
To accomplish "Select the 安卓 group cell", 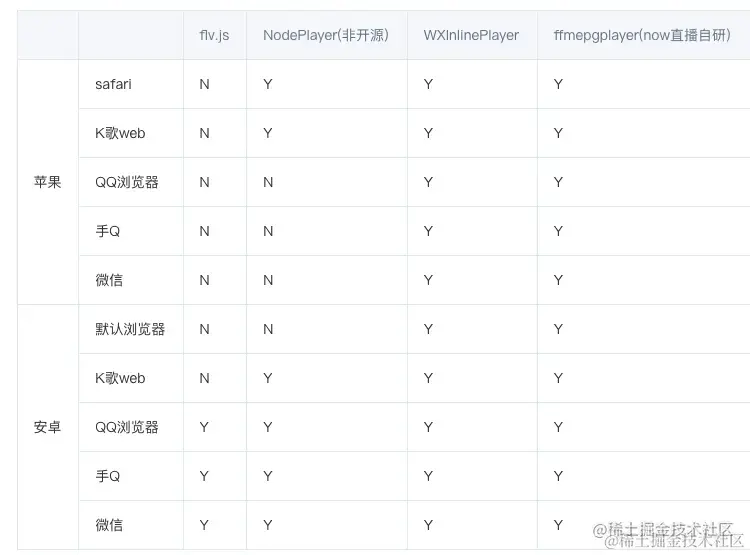I will [47, 427].
